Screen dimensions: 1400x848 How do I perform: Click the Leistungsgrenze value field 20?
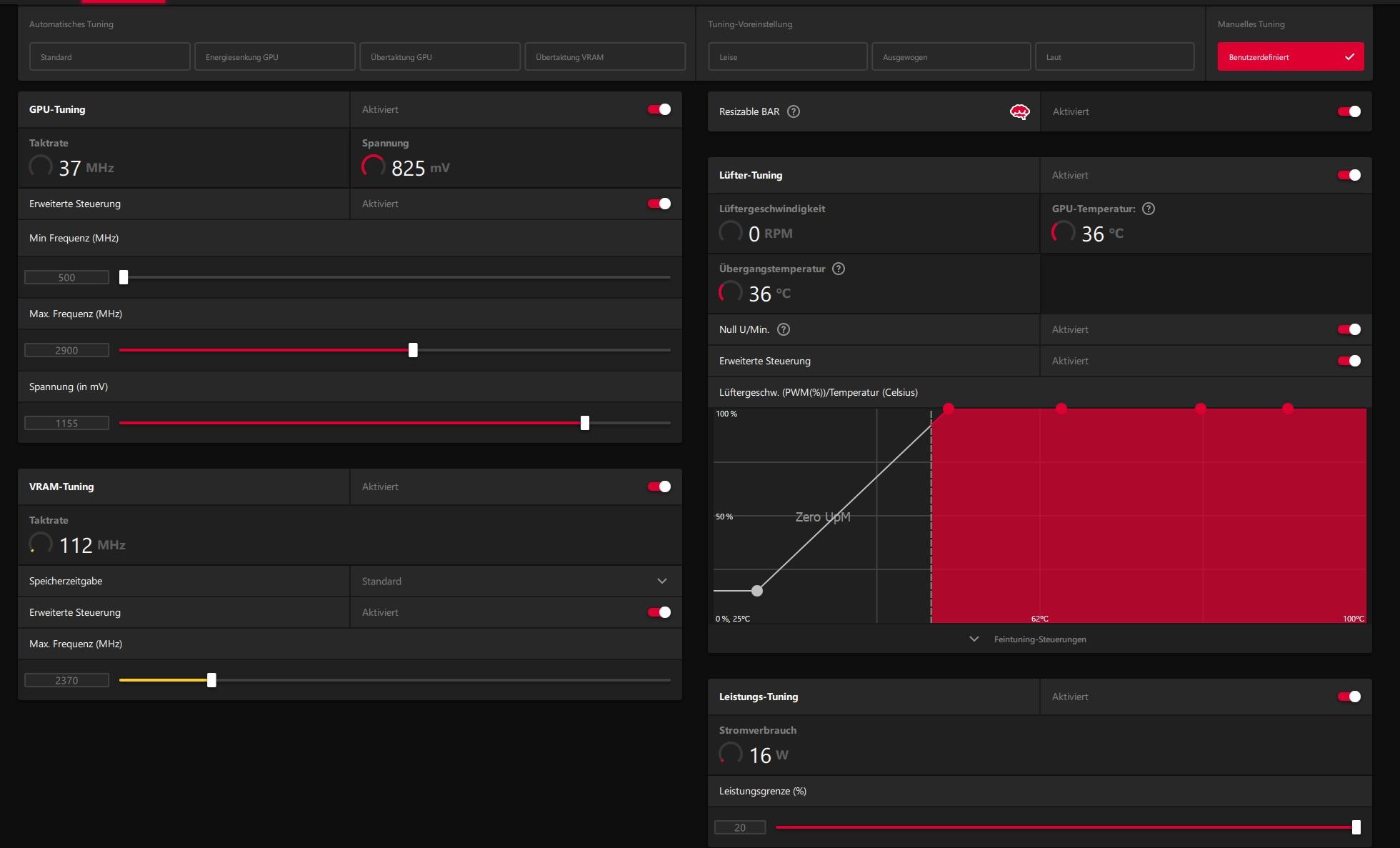click(740, 827)
